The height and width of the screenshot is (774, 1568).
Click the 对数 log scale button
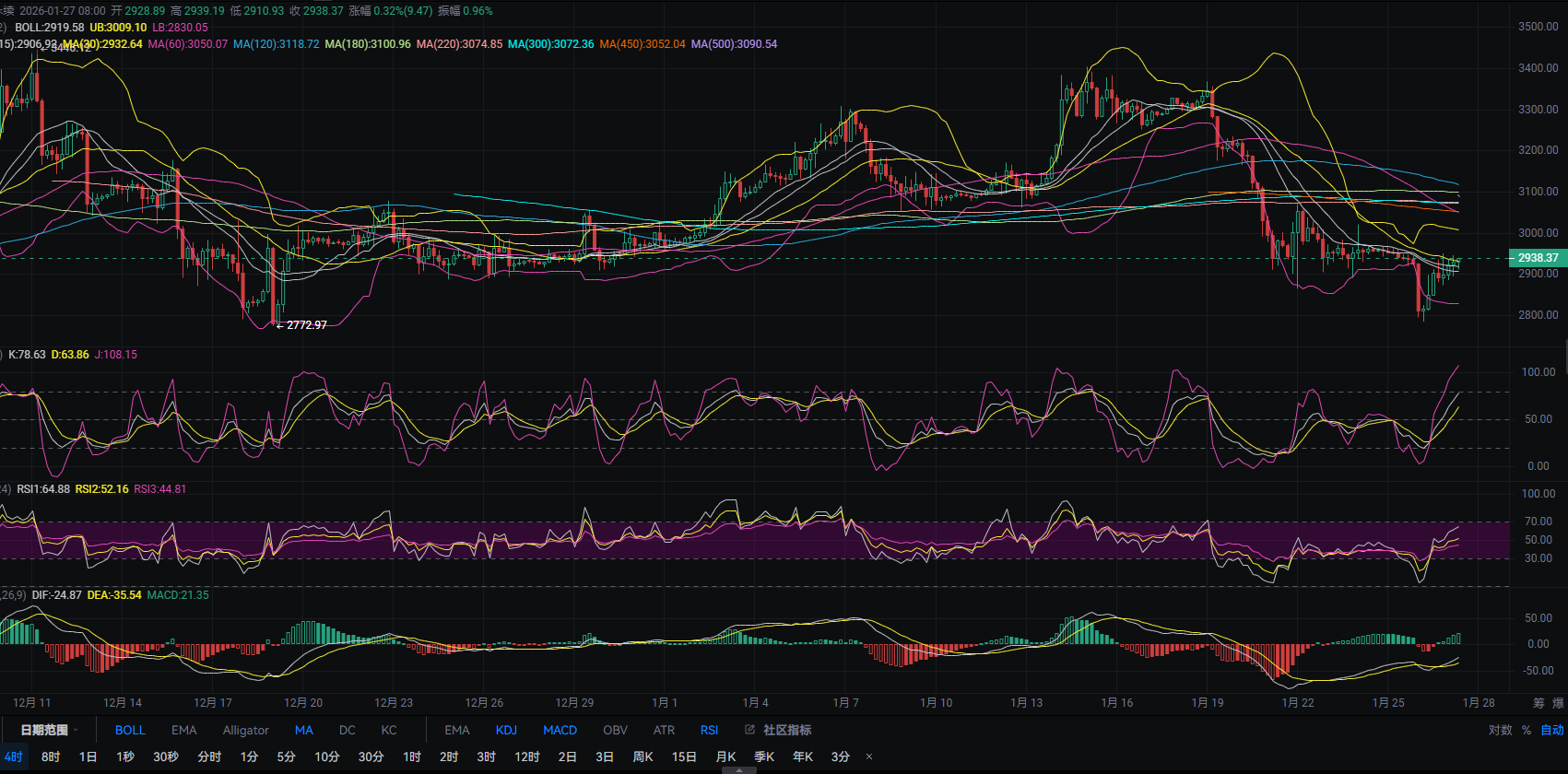coord(1500,730)
